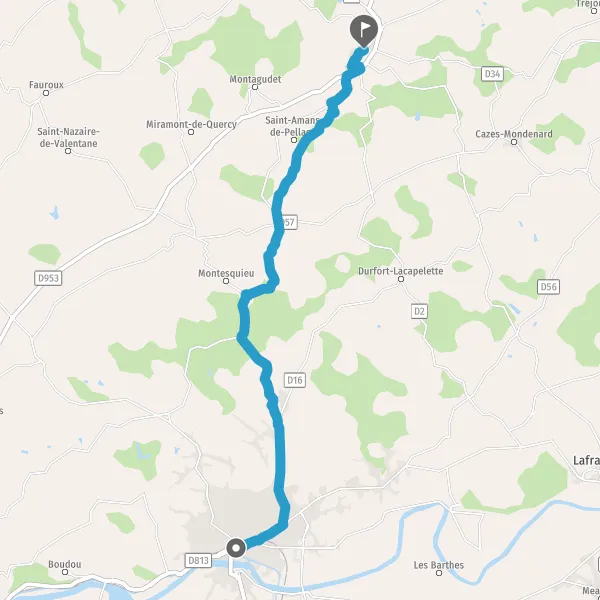
Task: Select the D953 road shield
Action: click(x=48, y=278)
